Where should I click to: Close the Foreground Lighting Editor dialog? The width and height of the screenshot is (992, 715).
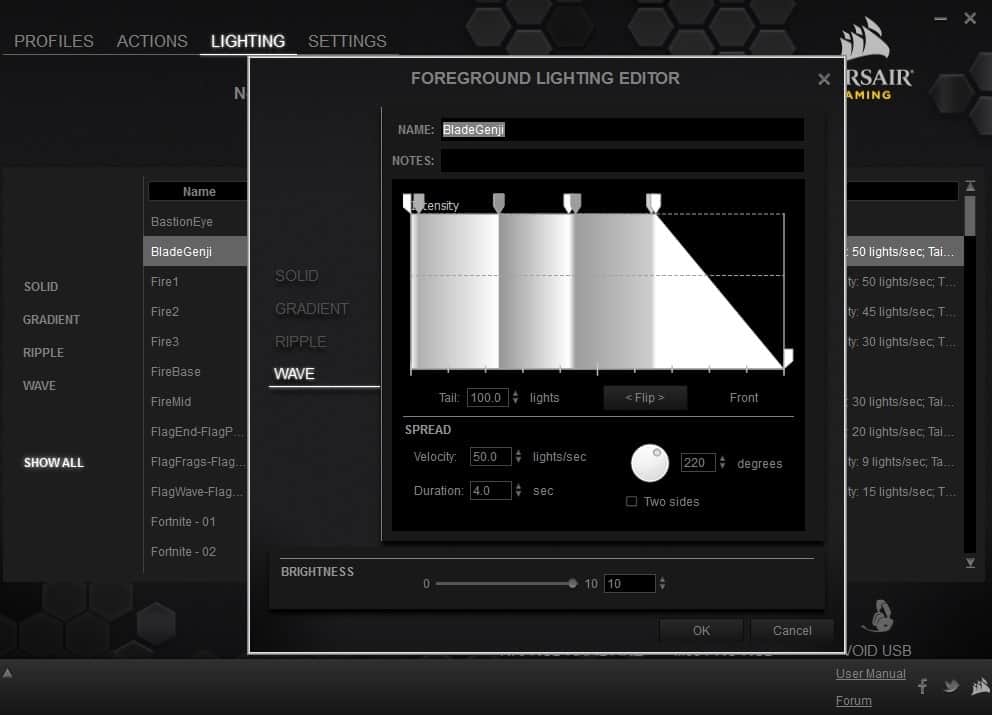(823, 80)
